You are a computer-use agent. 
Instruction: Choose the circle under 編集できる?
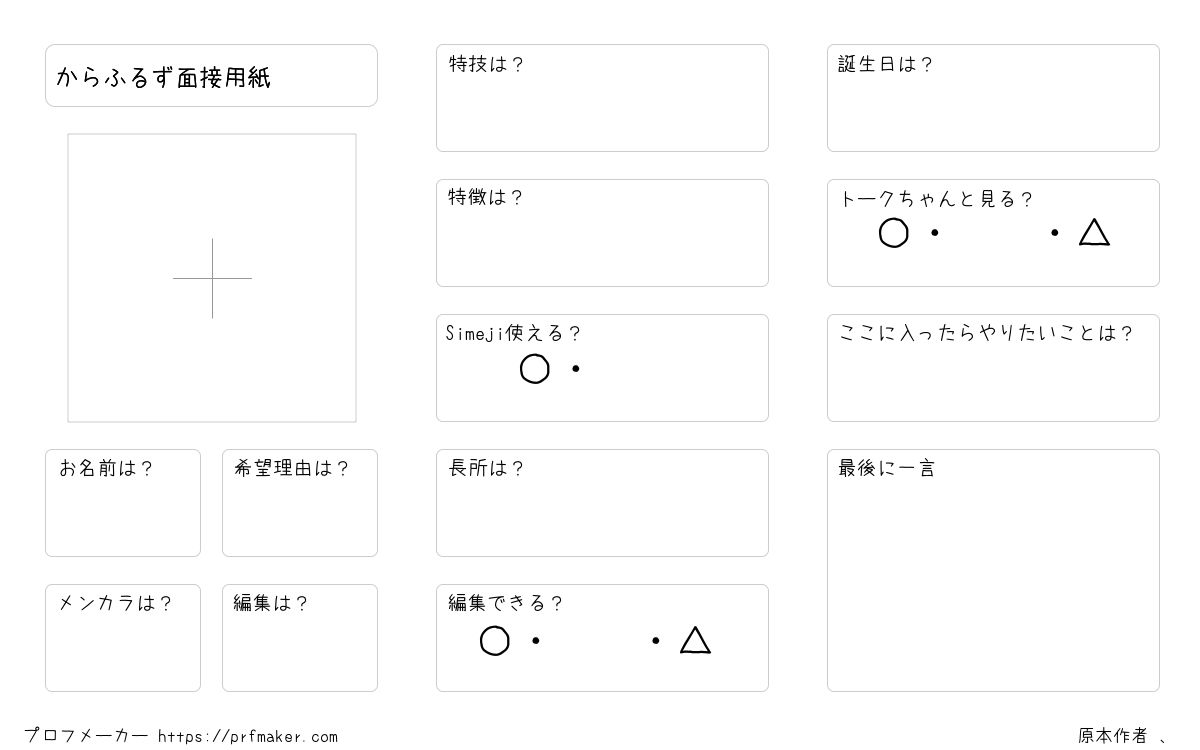(x=495, y=641)
